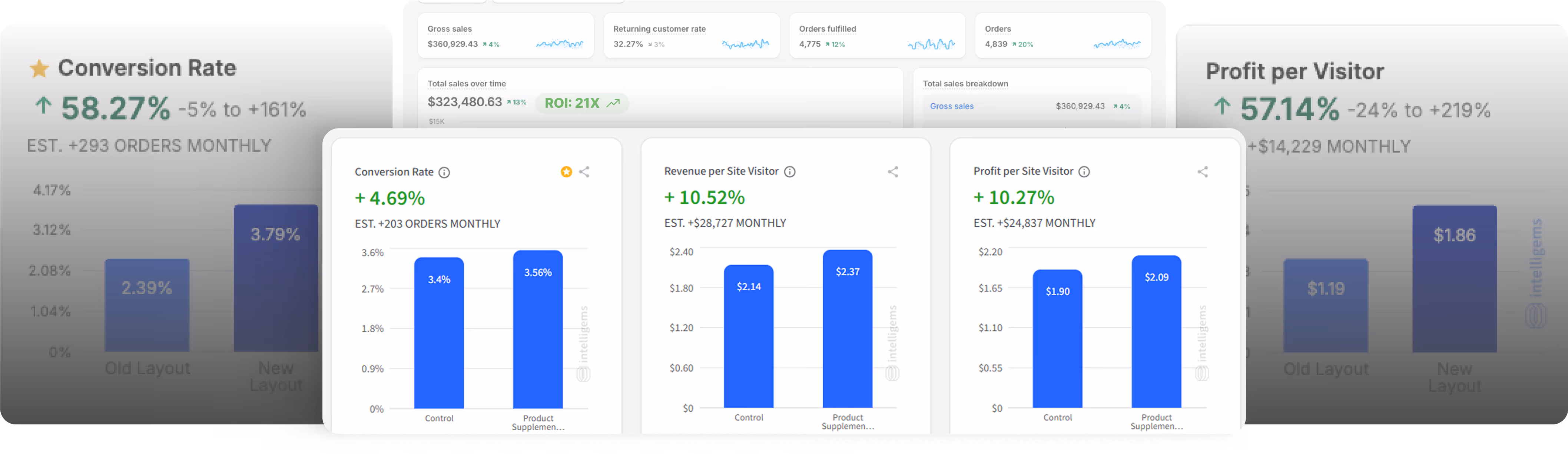The image size is (1568, 454).
Task: Click the large star beside Conversion Rate heading
Action: (x=40, y=69)
